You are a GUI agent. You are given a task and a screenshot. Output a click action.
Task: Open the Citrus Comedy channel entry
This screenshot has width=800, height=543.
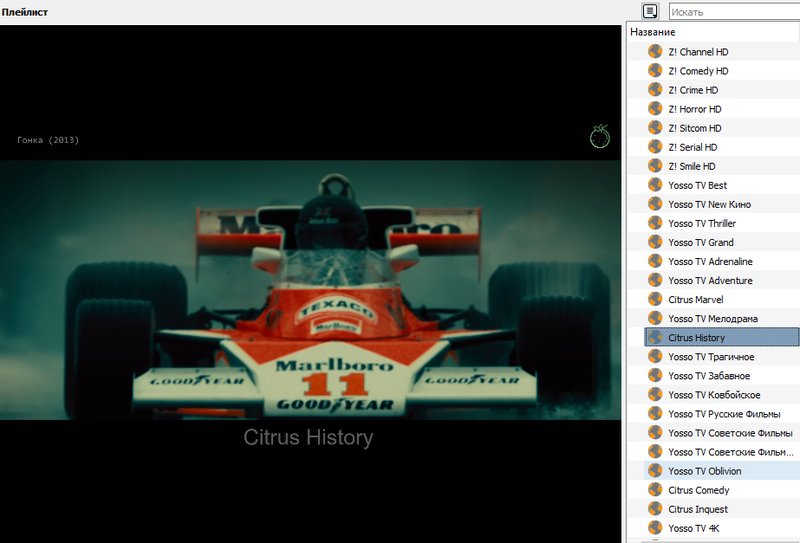tap(698, 490)
